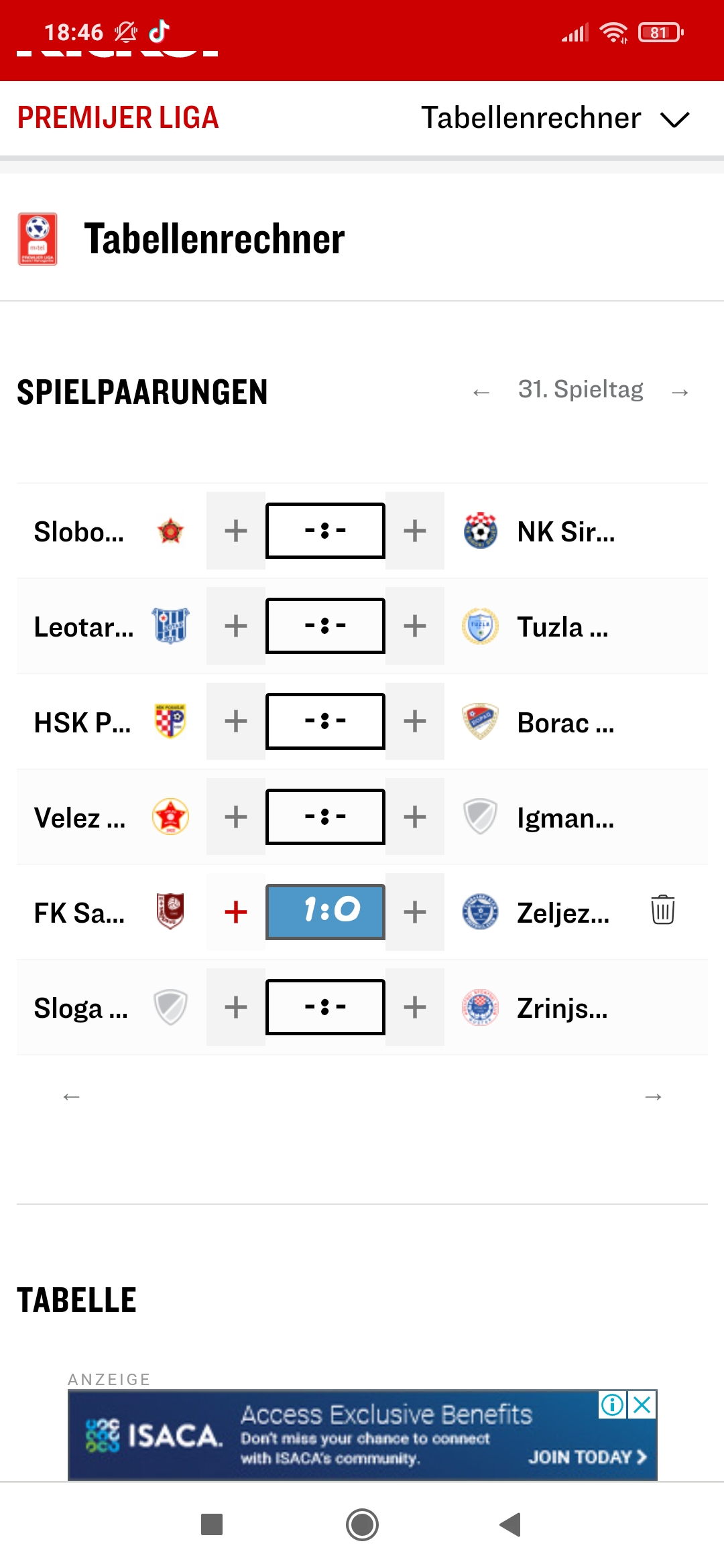Image resolution: width=724 pixels, height=1568 pixels.
Task: Expand the Tabellenrechner dropdown menu
Action: coord(674,119)
